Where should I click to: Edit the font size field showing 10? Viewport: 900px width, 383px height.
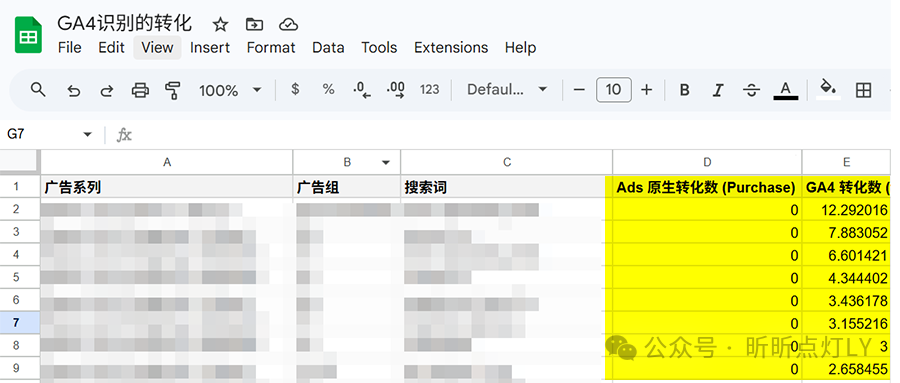(x=614, y=90)
